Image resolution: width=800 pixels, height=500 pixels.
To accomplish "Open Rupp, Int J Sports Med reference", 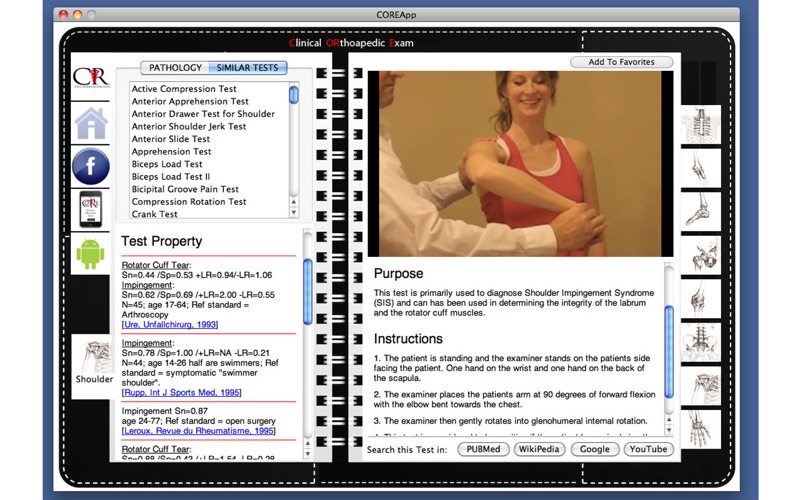I will coord(182,392).
